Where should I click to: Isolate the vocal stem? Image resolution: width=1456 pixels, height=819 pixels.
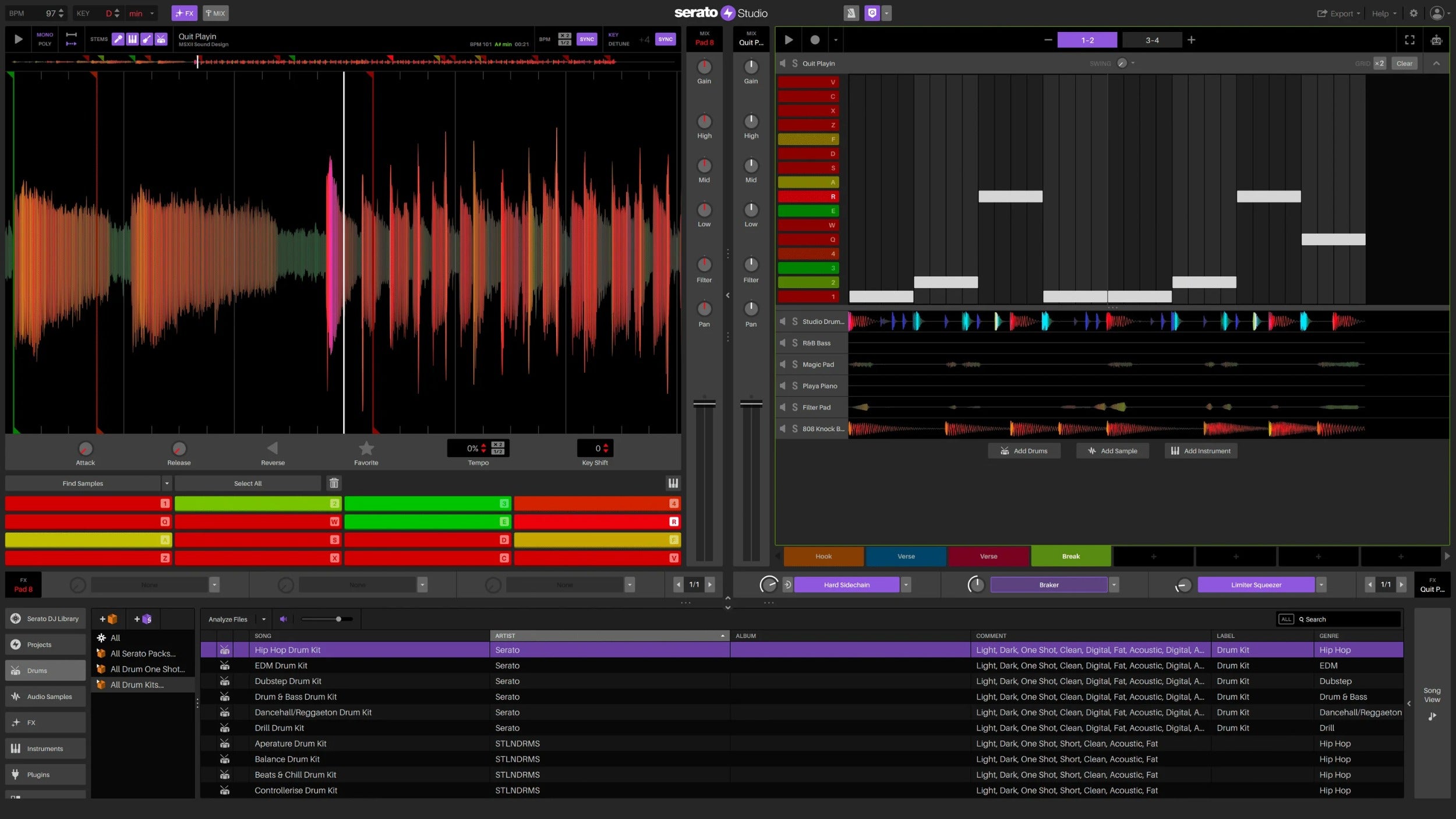point(118,39)
